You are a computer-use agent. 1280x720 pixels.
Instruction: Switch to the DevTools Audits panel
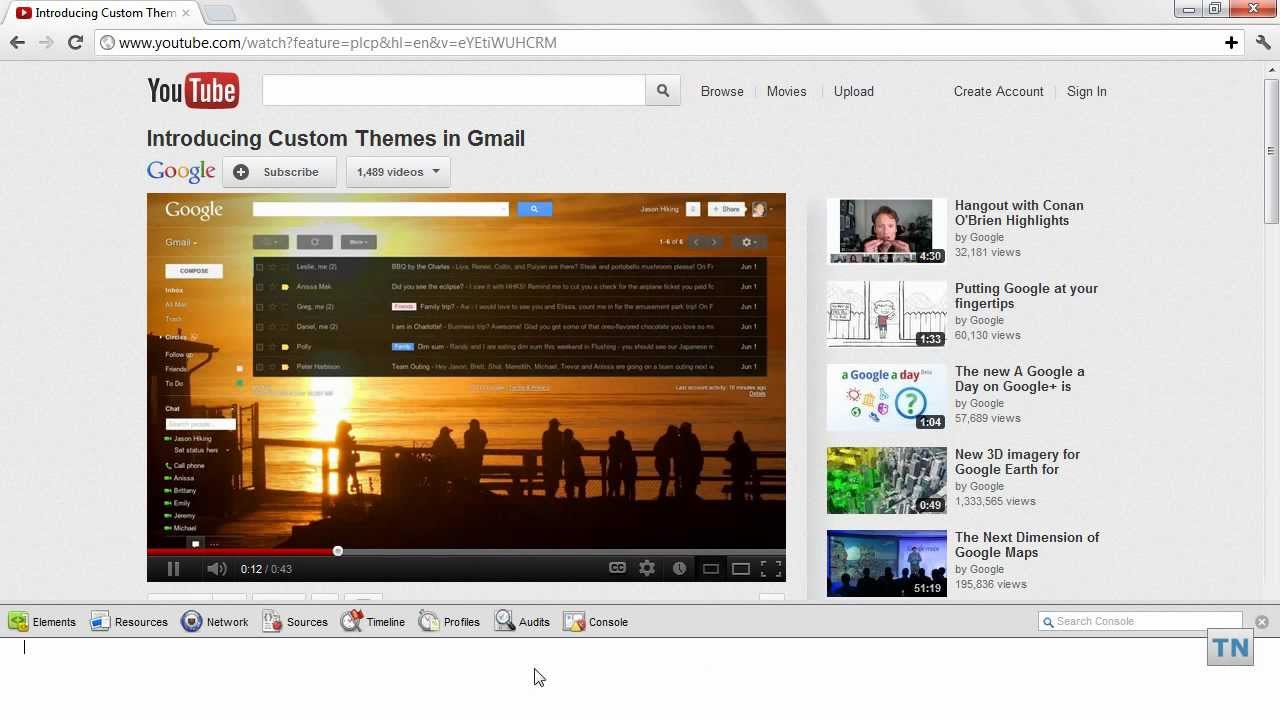pyautogui.click(x=522, y=622)
